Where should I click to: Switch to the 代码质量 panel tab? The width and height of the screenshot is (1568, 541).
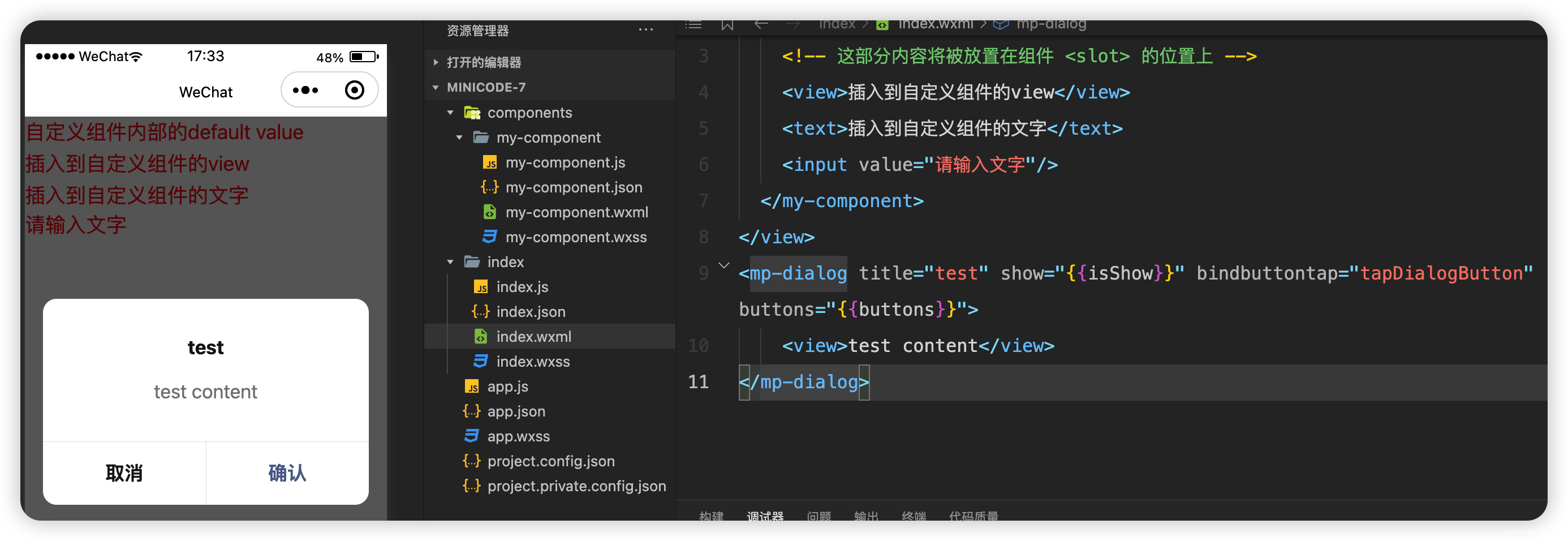click(973, 516)
